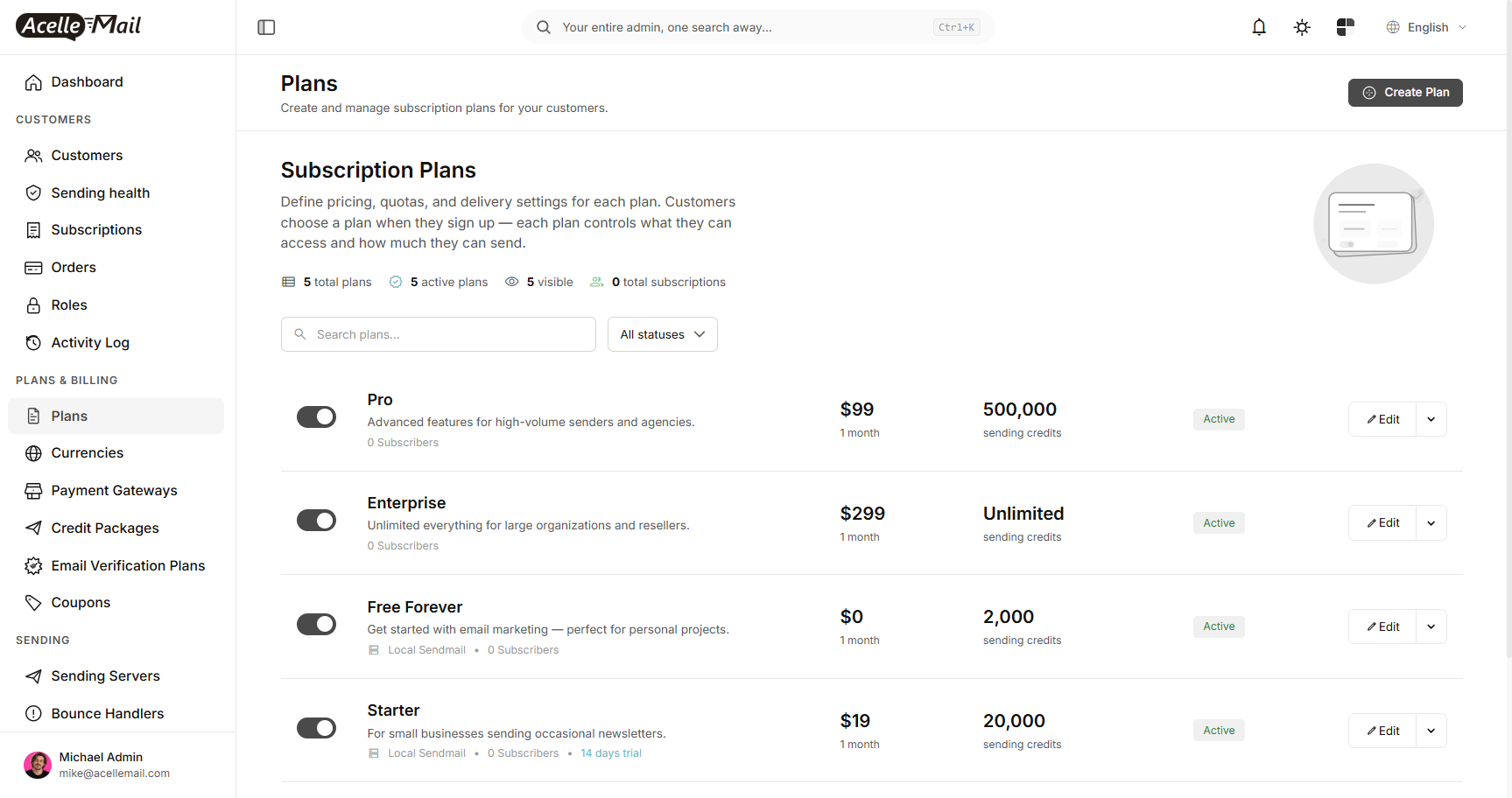Edit the Starter plan
Viewport: 1512px width, 798px height.
(x=1382, y=731)
